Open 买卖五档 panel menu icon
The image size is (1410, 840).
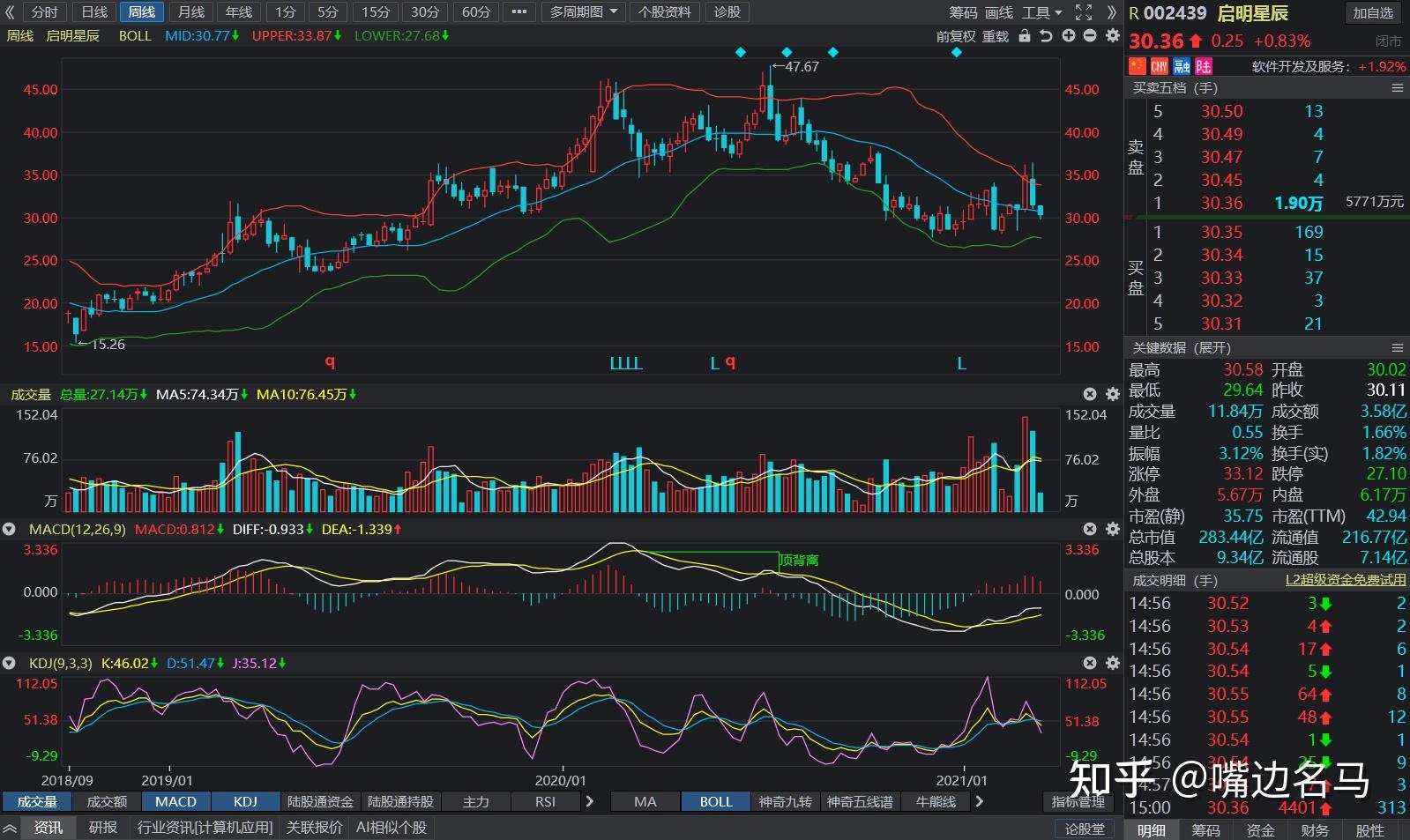[1397, 88]
